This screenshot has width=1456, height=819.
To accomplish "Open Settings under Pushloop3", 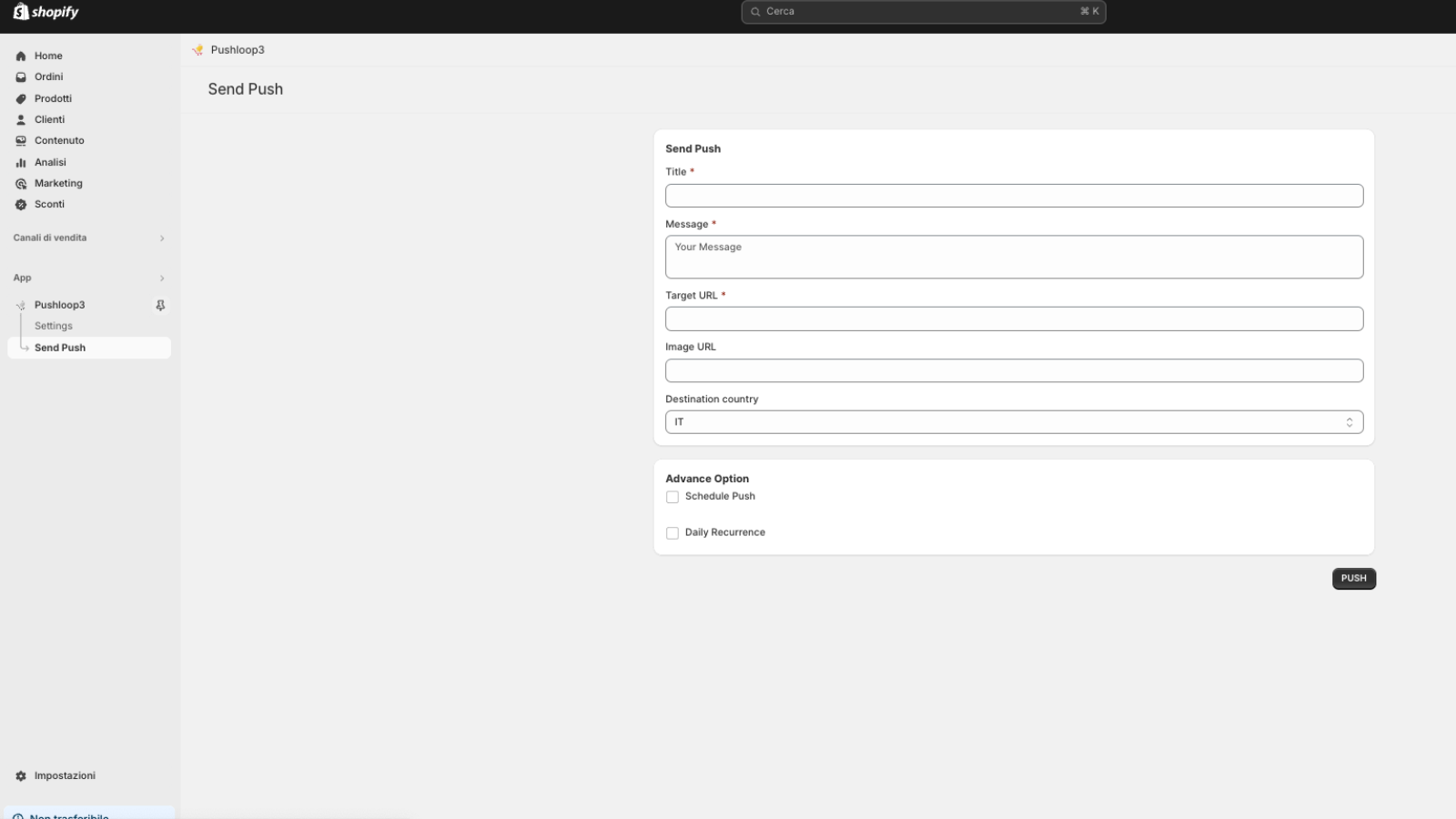I will [54, 326].
